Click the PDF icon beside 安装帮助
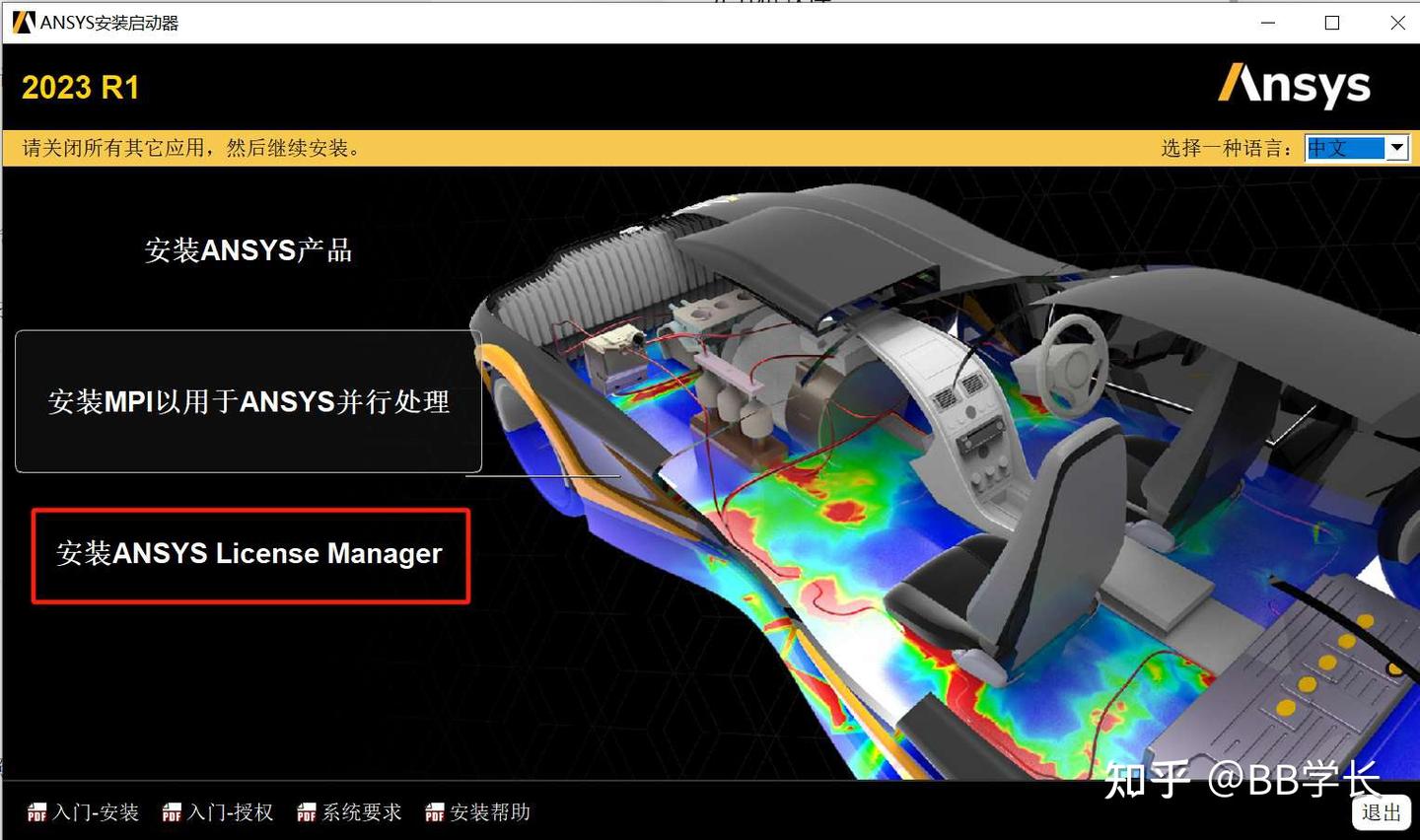1420x840 pixels. pos(433,812)
